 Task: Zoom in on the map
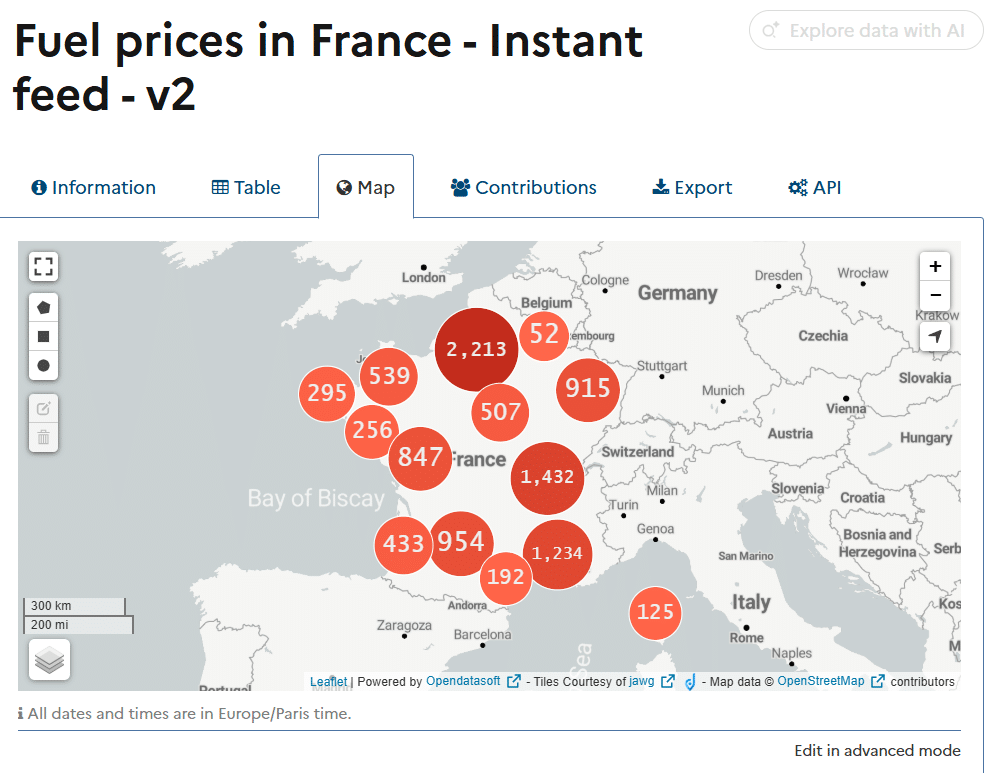(x=935, y=267)
